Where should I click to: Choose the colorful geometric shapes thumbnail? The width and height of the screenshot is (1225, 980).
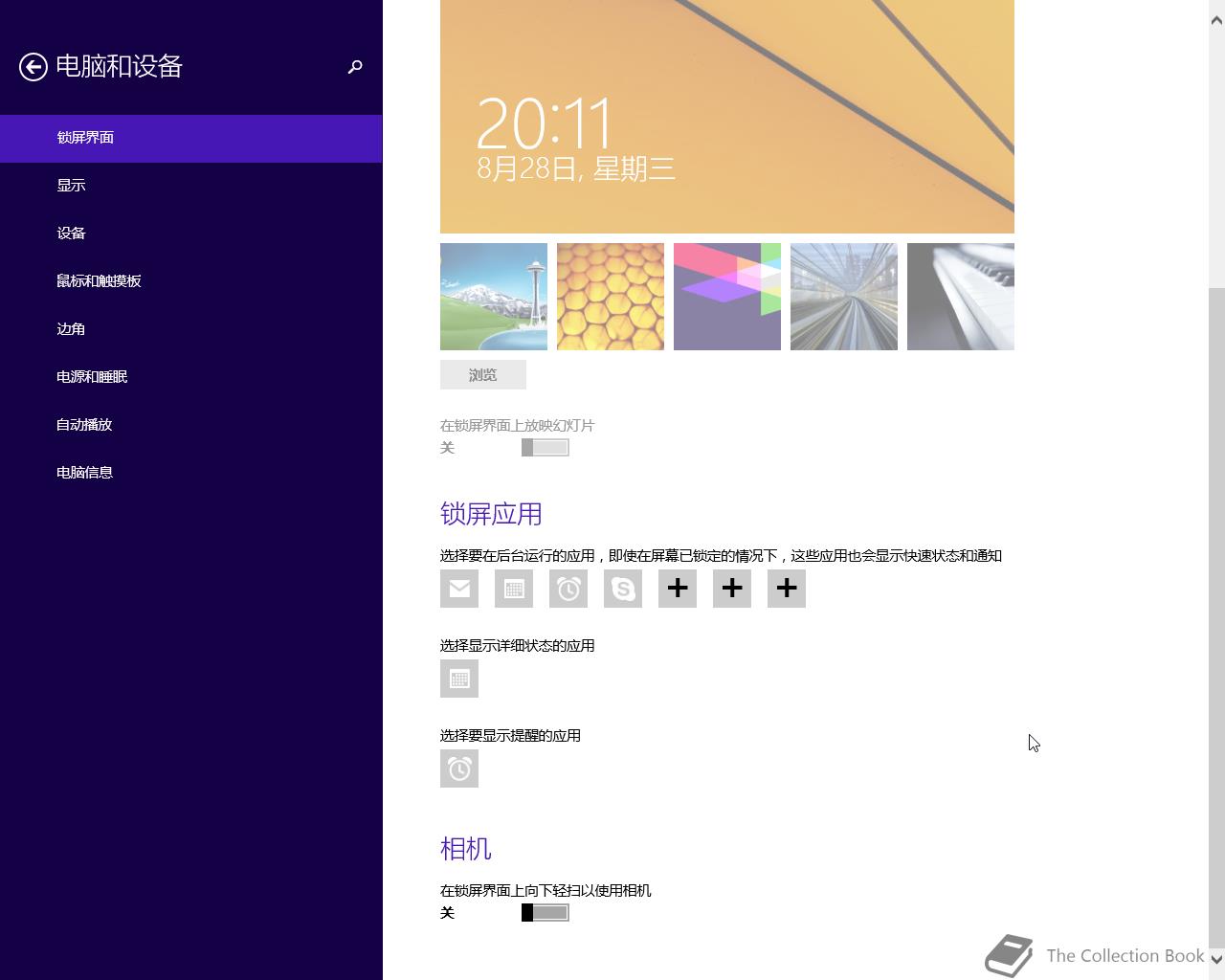click(x=727, y=297)
